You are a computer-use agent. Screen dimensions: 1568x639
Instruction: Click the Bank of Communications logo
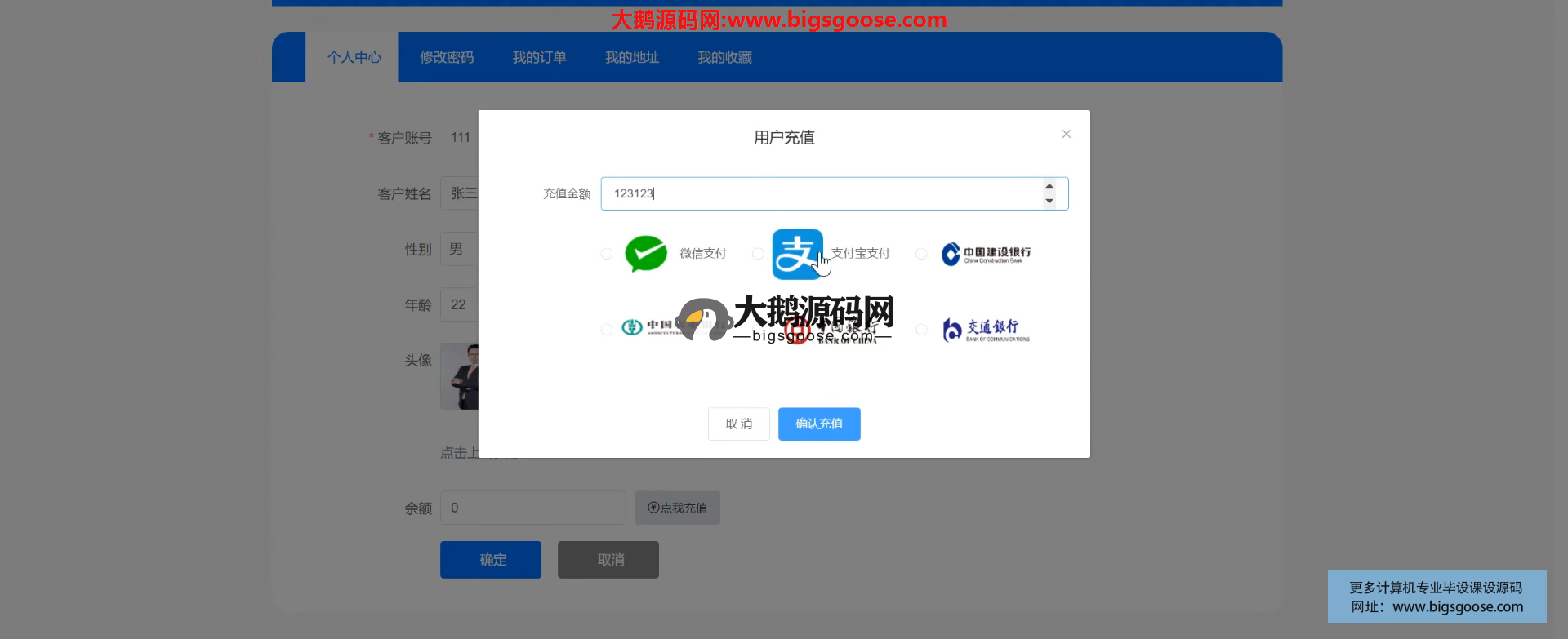coord(986,330)
